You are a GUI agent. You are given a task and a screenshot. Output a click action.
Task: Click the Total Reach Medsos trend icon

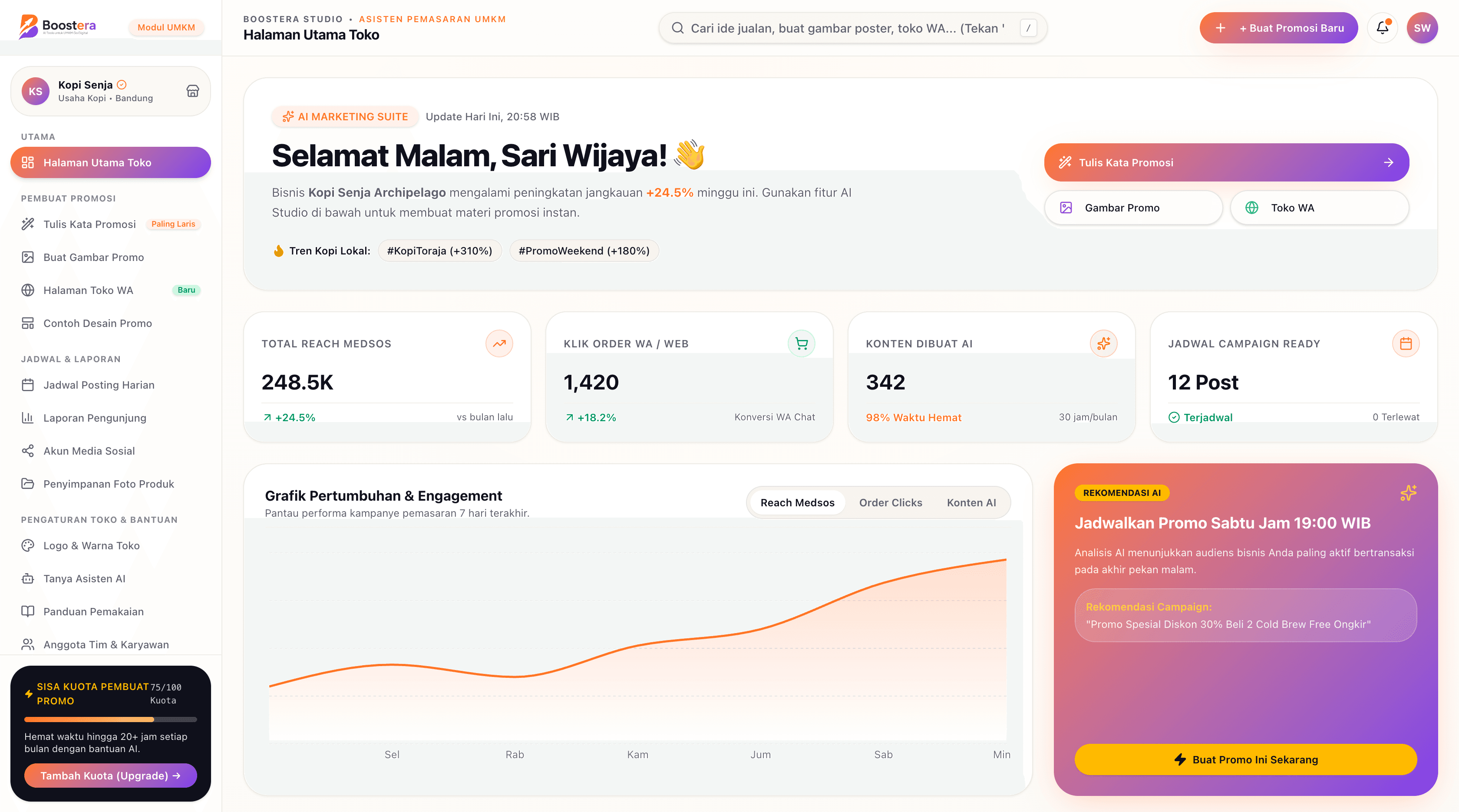click(499, 344)
